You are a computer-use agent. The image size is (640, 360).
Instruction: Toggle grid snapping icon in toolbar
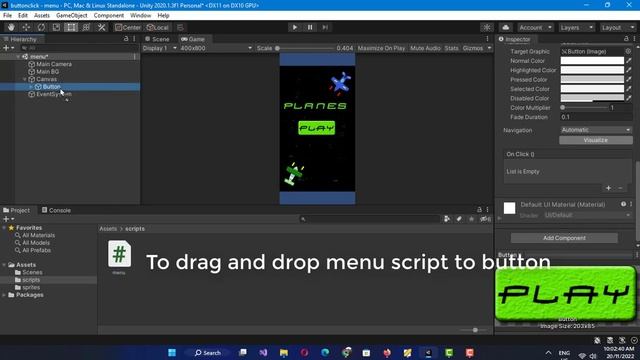point(180,27)
